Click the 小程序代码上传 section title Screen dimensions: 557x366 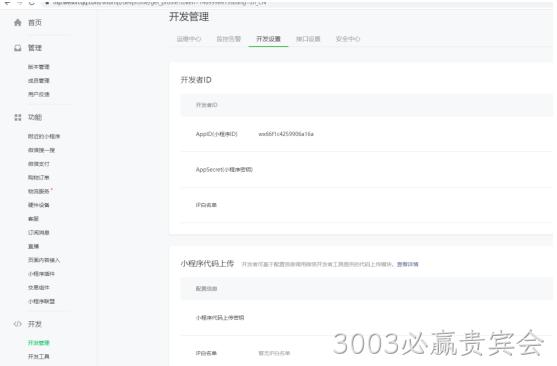coord(207,264)
